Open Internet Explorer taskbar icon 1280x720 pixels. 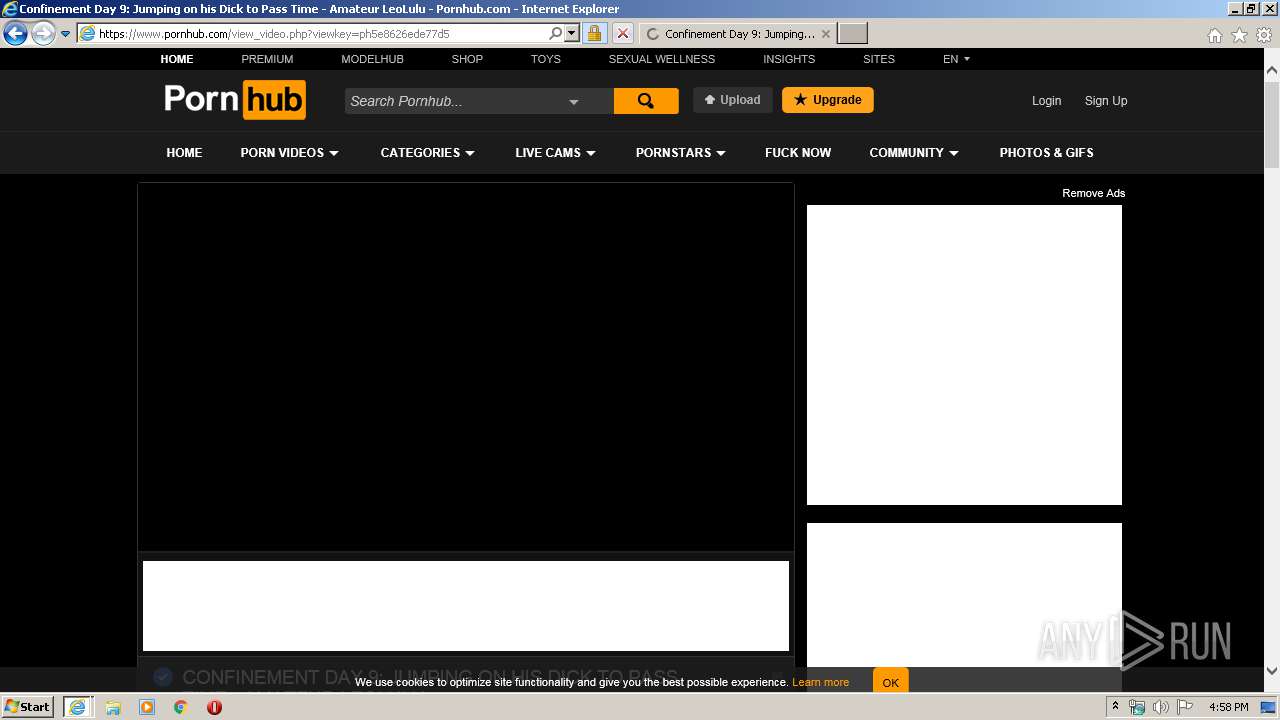pos(78,707)
